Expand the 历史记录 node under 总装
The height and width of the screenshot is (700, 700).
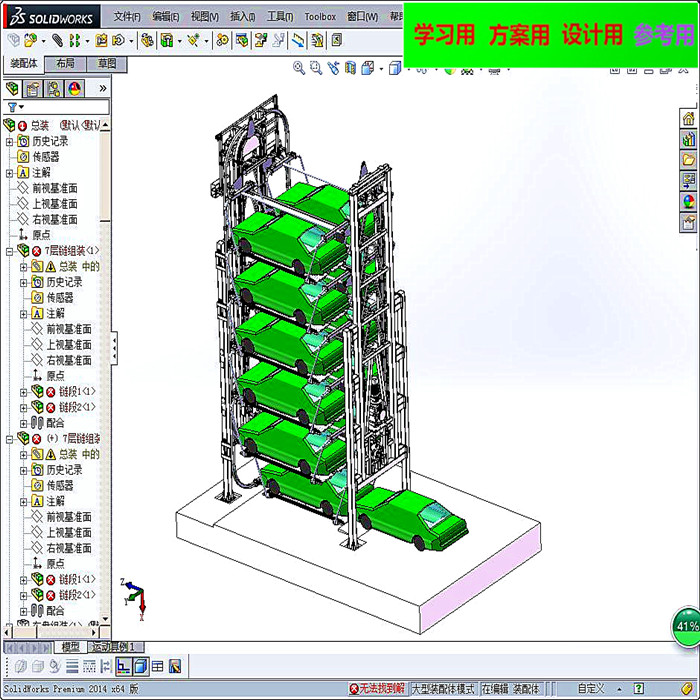[9, 142]
